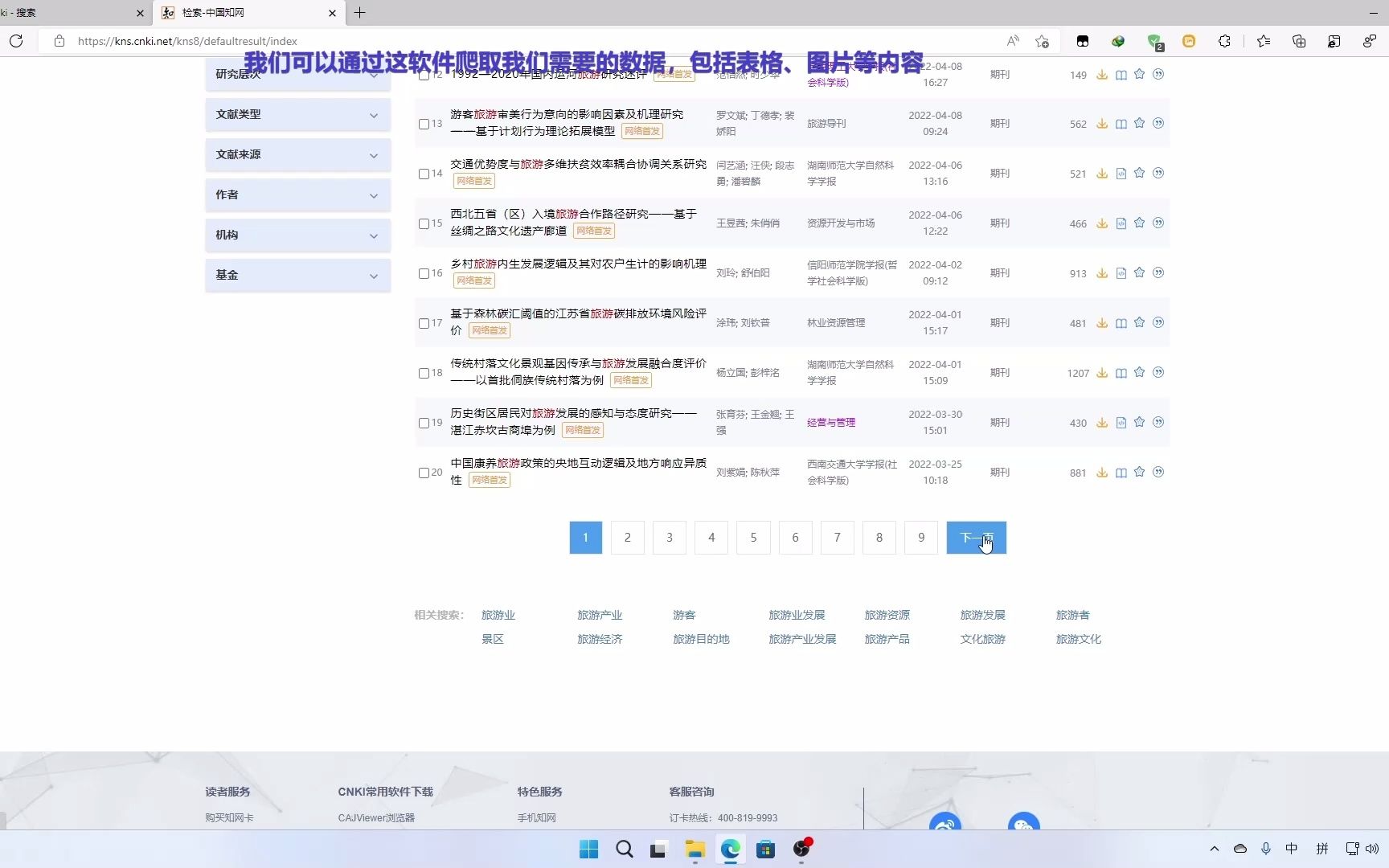Tick checkbox beside result 19
This screenshot has width=1389, height=868.
pos(424,423)
